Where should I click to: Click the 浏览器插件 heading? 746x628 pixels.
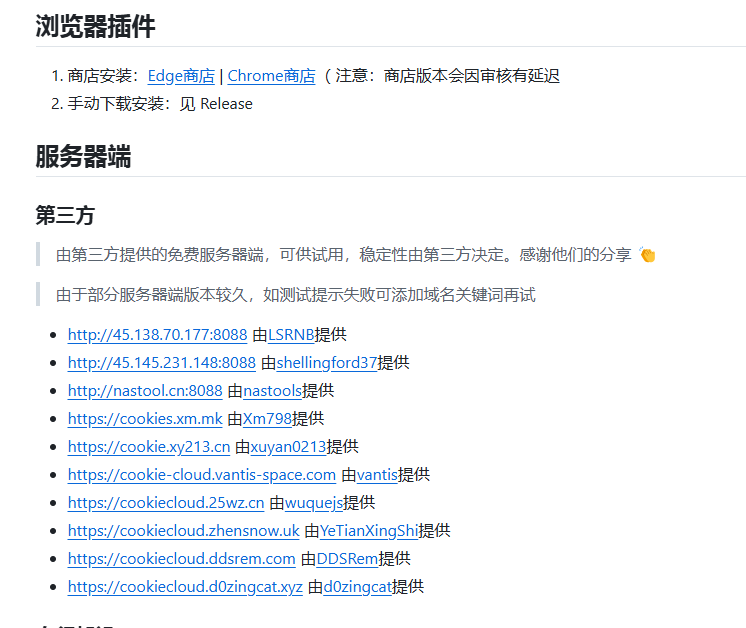(x=95, y=27)
